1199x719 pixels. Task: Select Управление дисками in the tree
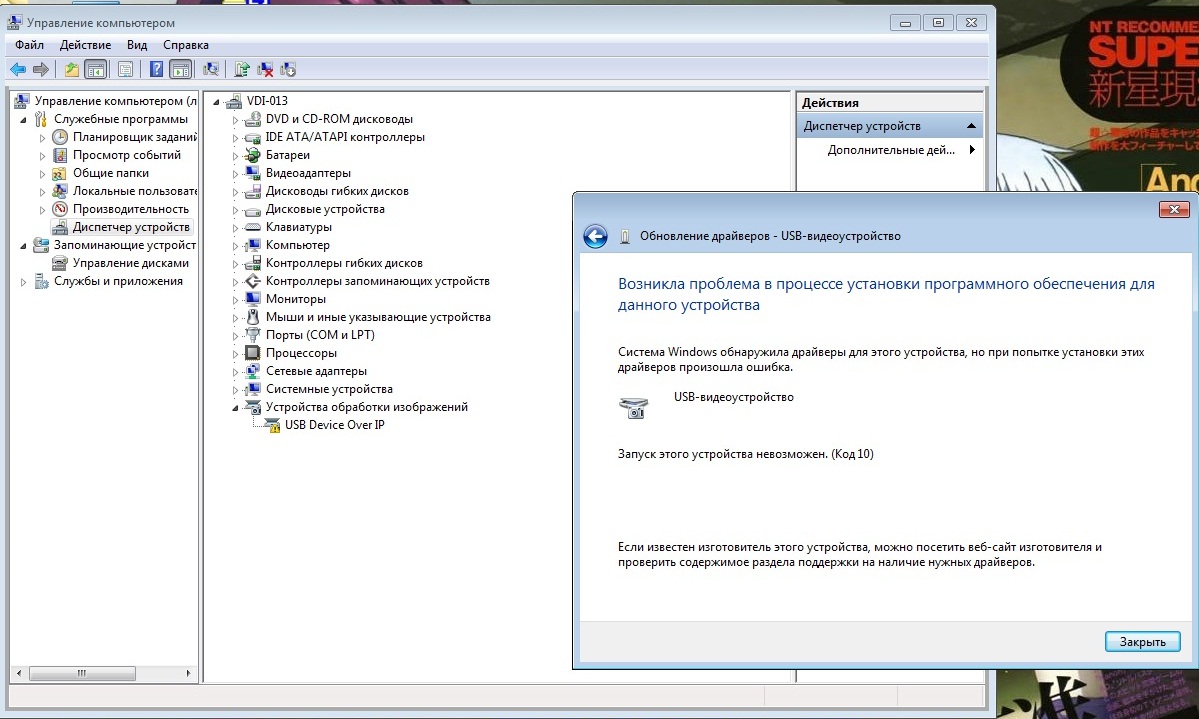coord(130,263)
